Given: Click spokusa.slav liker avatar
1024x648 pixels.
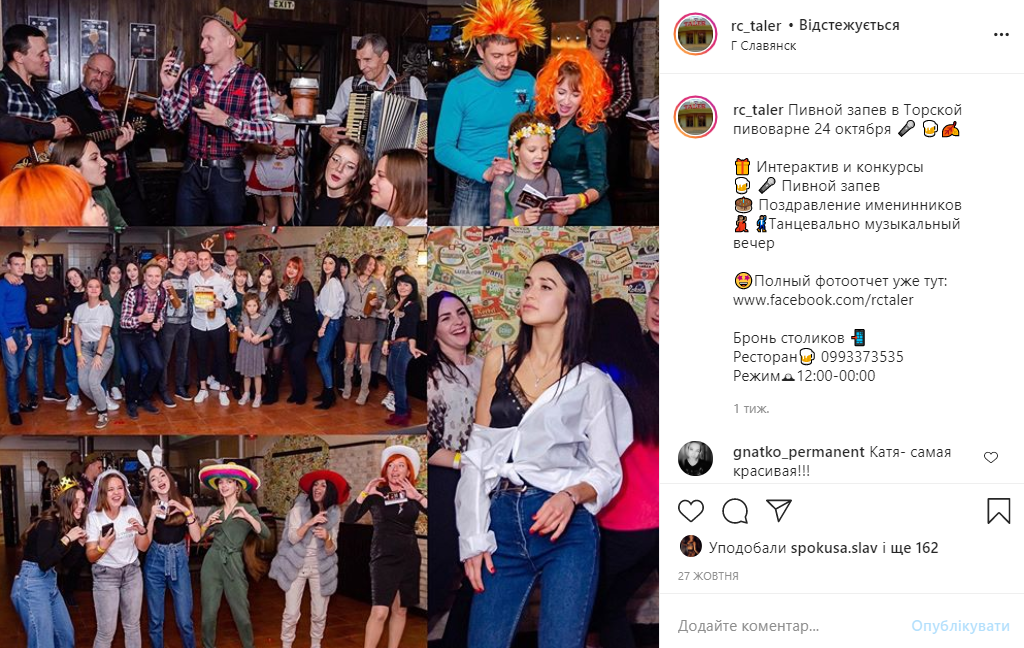Looking at the screenshot, I should pos(690,546).
